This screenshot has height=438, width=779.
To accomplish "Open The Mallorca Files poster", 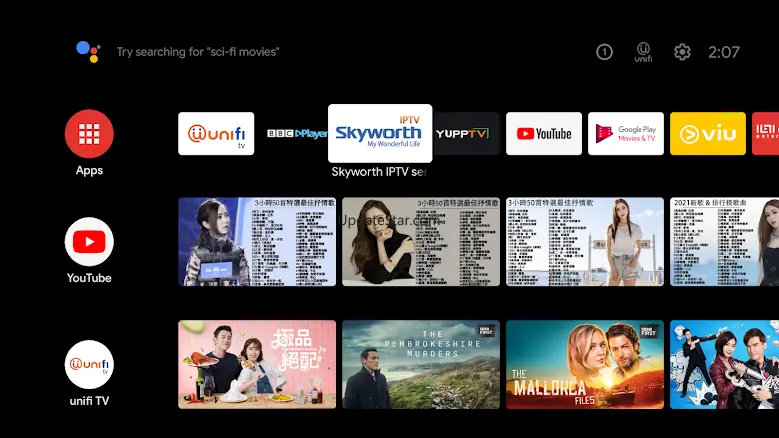I will pos(585,365).
